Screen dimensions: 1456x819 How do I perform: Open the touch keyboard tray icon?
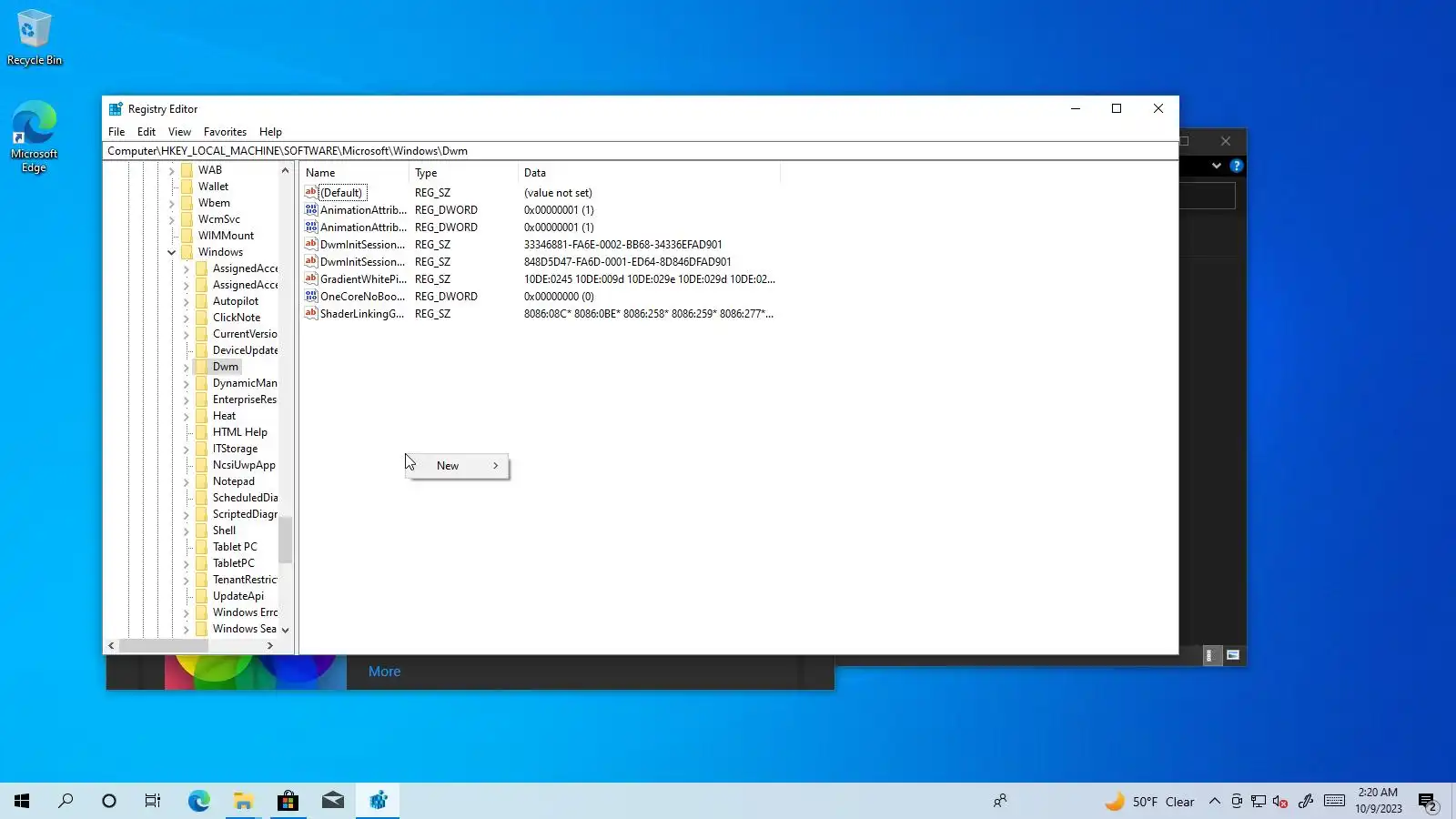1335,801
